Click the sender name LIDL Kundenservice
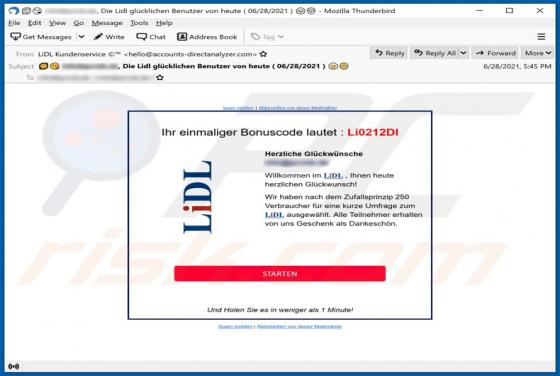The height and width of the screenshot is (376, 560). click(x=71, y=54)
